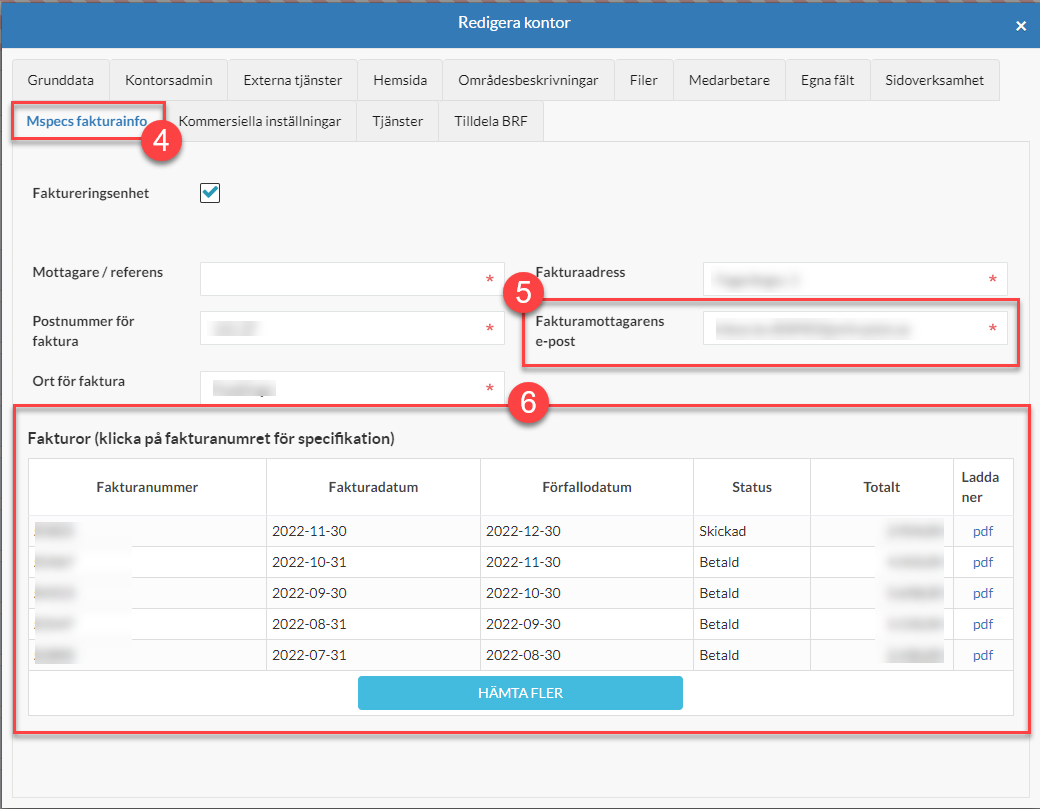Viewport: 1040px width, 809px height.
Task: Click the Ladda ner column header
Action: click(983, 487)
